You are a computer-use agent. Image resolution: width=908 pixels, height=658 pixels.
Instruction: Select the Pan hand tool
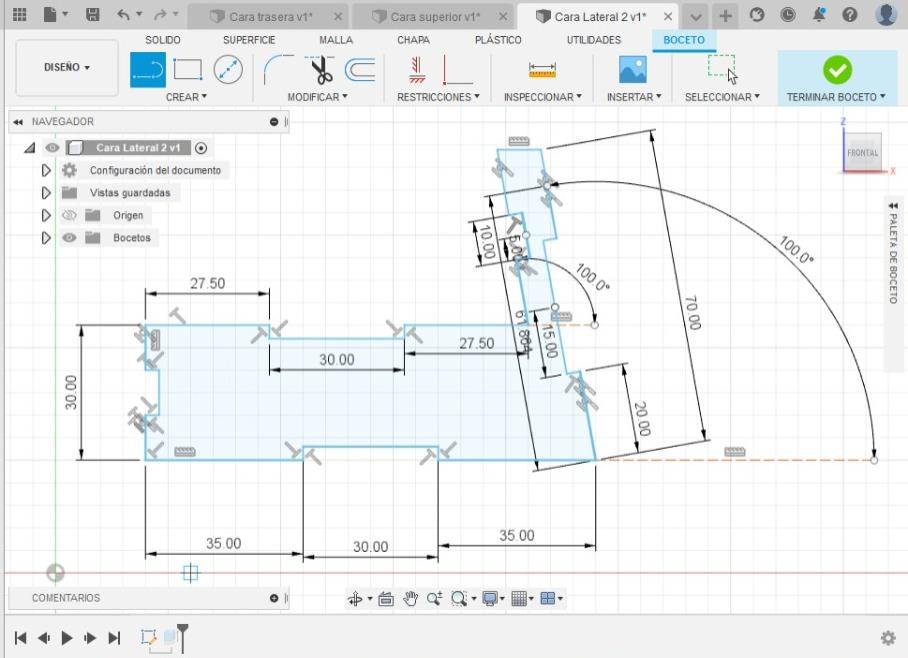pos(411,598)
